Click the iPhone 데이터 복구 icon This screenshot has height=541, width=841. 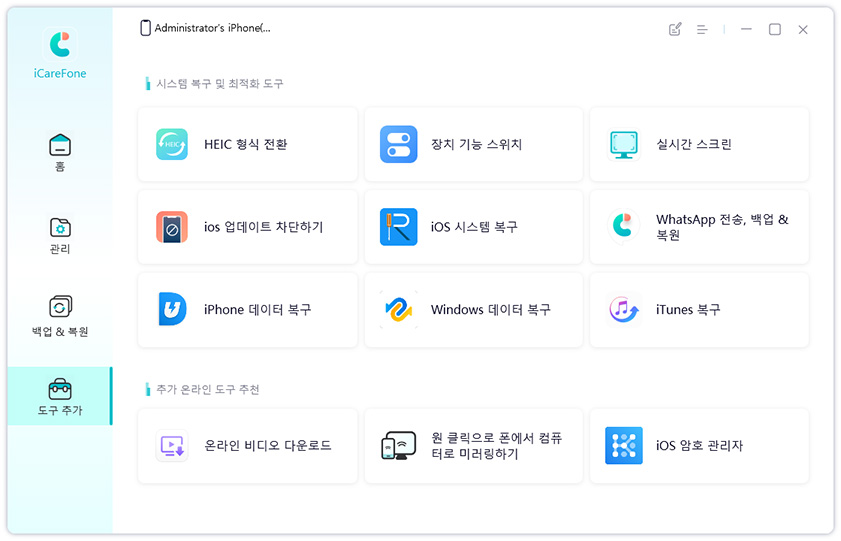tap(172, 309)
